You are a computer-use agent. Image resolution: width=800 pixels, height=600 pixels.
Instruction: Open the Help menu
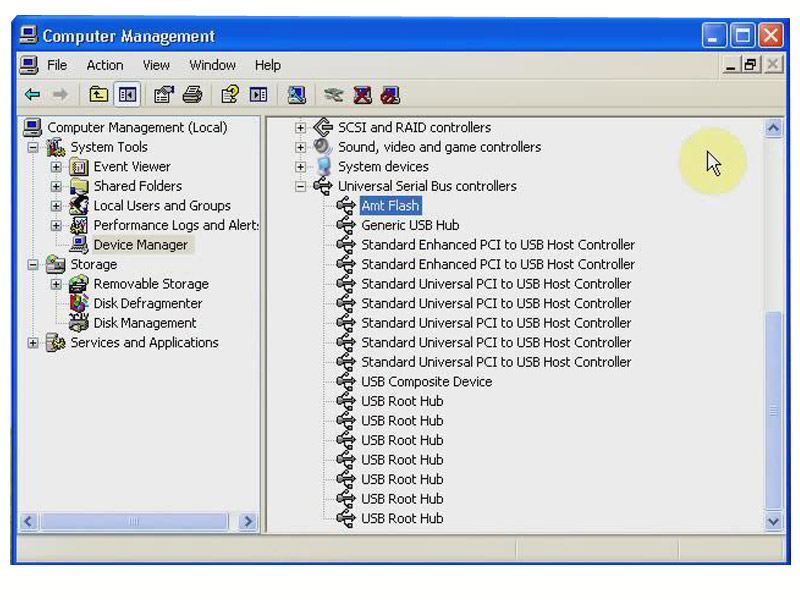[268, 65]
